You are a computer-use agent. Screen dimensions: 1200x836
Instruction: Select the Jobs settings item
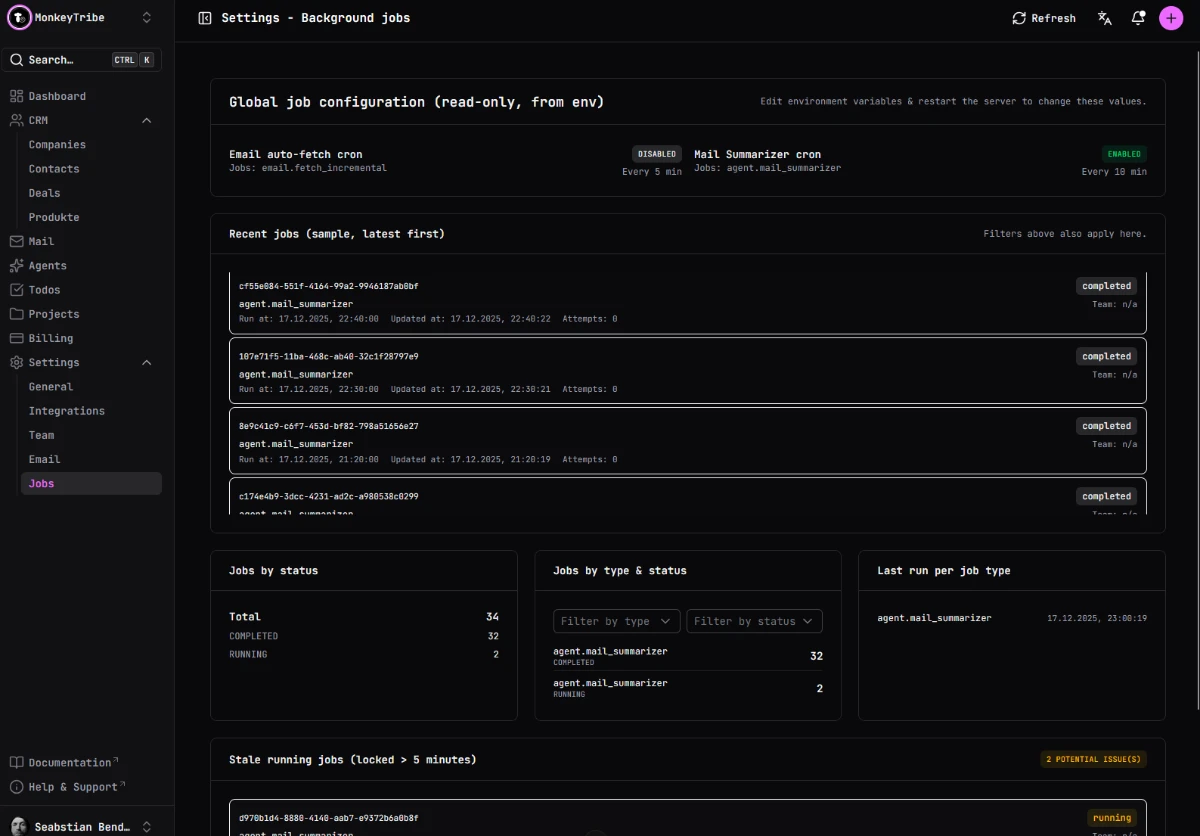pos(91,483)
